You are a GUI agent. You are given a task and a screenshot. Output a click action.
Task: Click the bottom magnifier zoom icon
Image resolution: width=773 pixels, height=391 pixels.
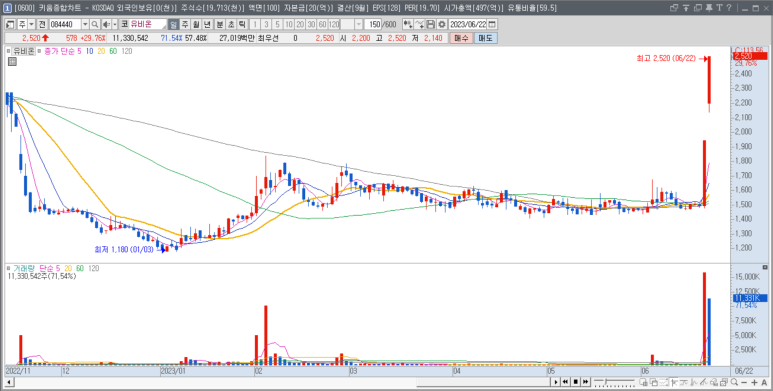pos(735,382)
